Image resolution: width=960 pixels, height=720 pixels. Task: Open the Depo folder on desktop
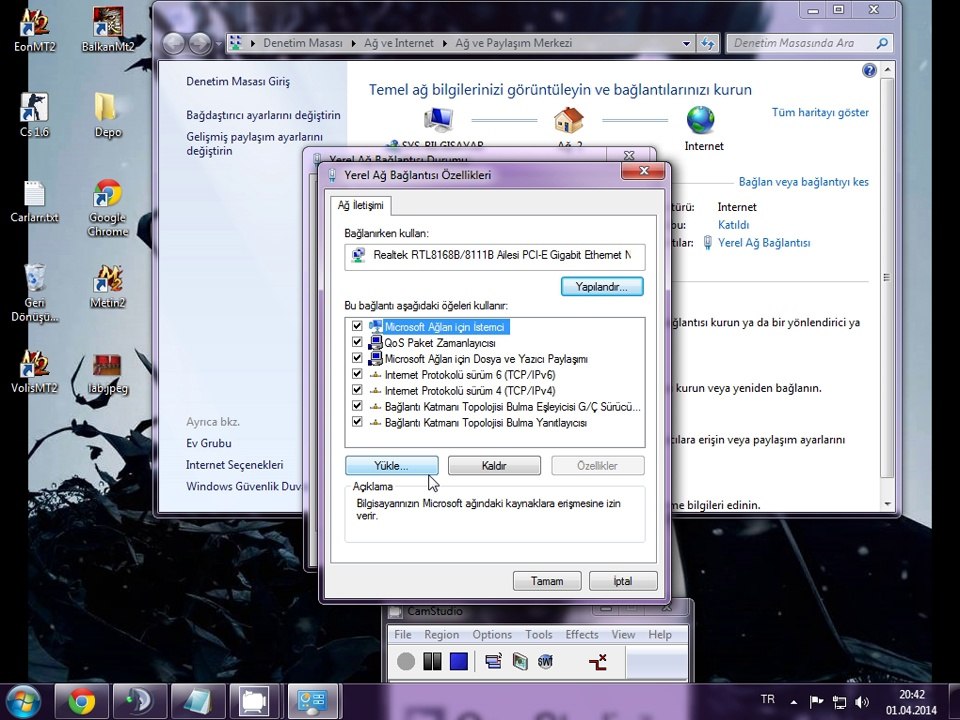pos(108,114)
